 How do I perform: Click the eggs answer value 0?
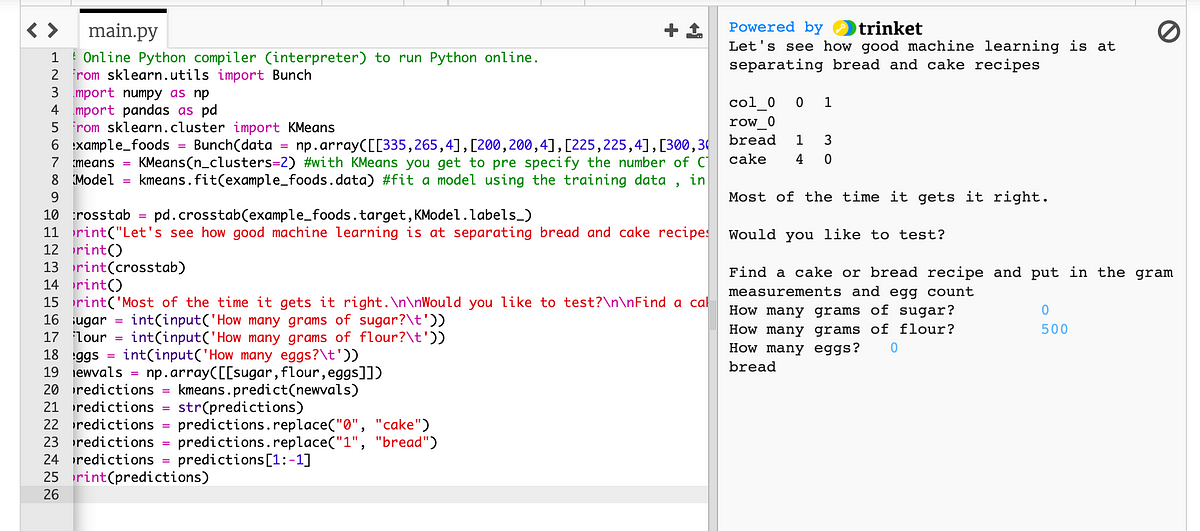(894, 348)
